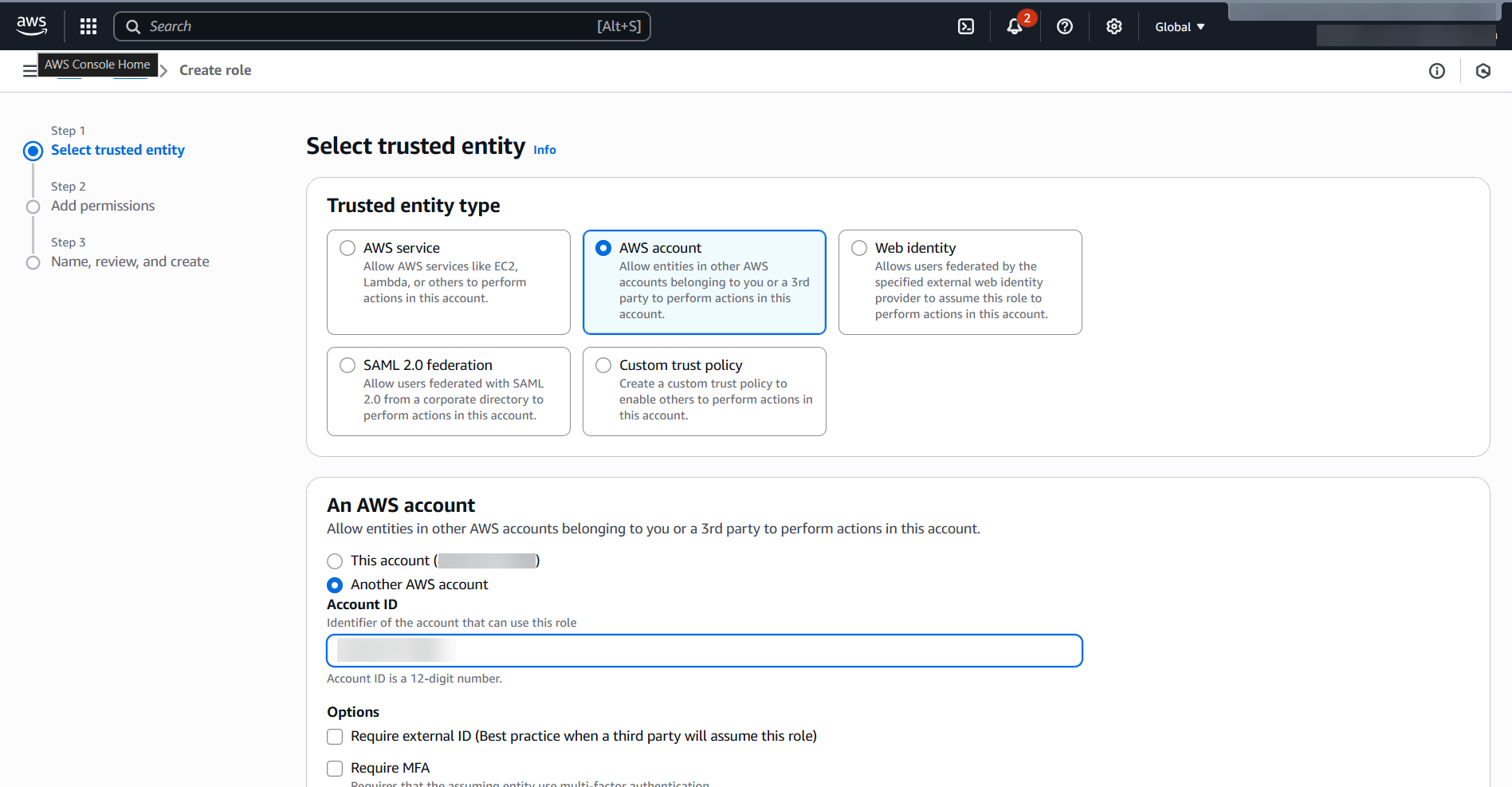
Task: Open the hamburger navigation menu
Action: click(29, 70)
